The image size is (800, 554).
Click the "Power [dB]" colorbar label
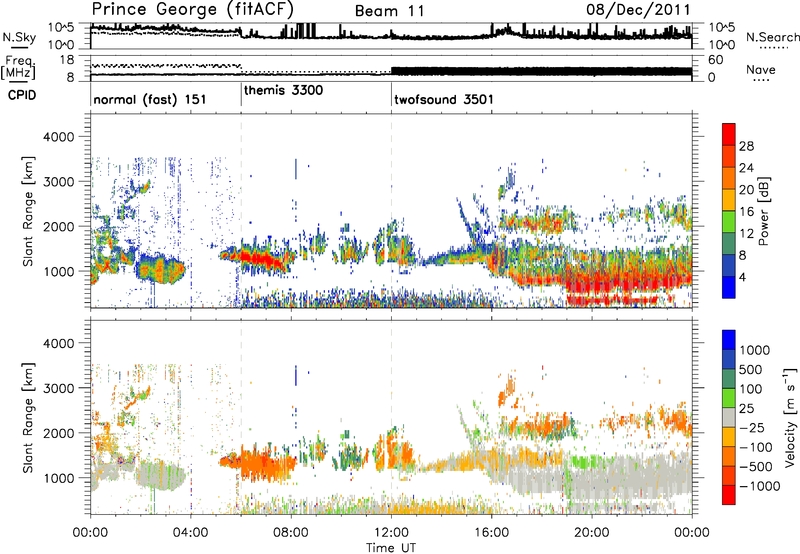coord(763,211)
